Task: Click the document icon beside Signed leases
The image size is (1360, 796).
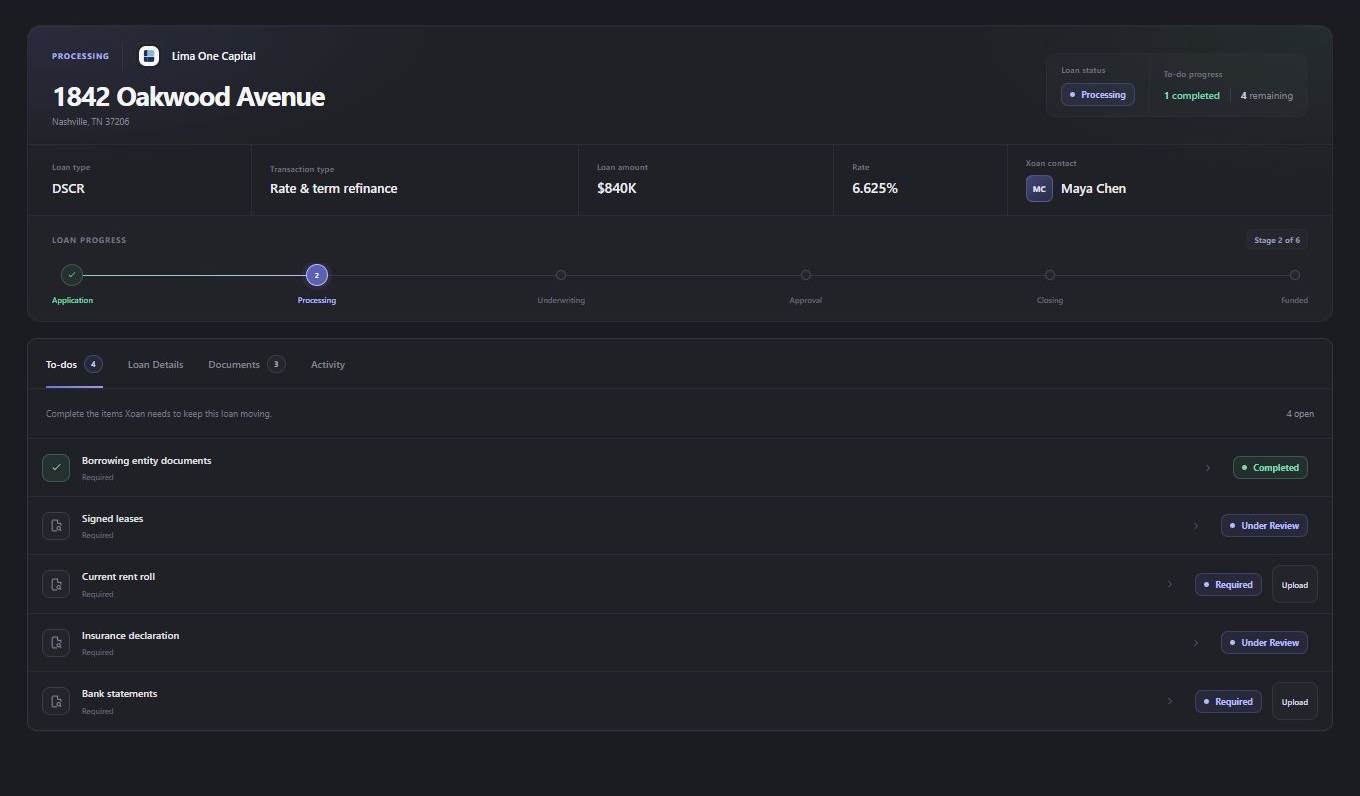Action: [56, 526]
